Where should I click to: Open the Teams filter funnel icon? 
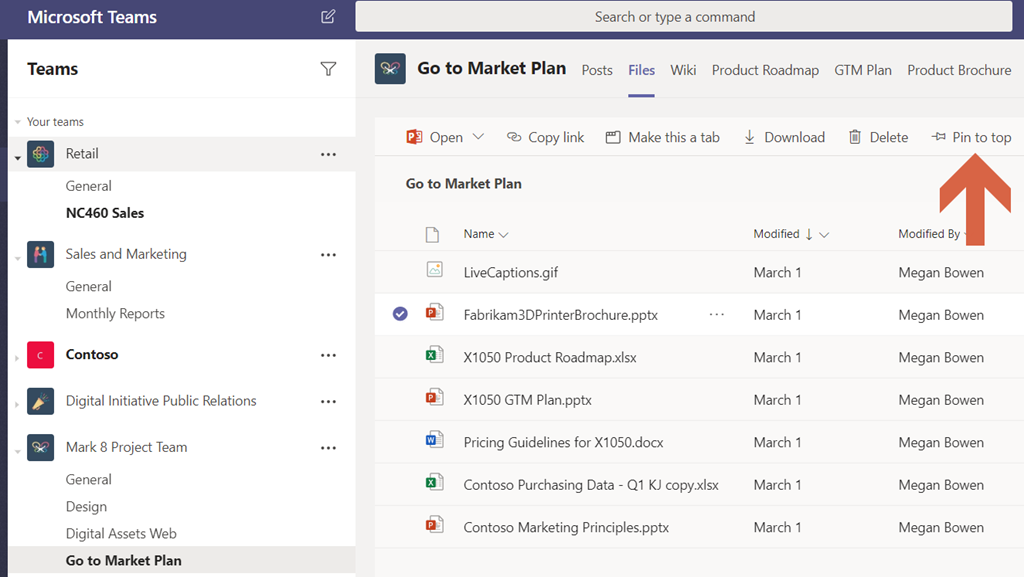(328, 69)
